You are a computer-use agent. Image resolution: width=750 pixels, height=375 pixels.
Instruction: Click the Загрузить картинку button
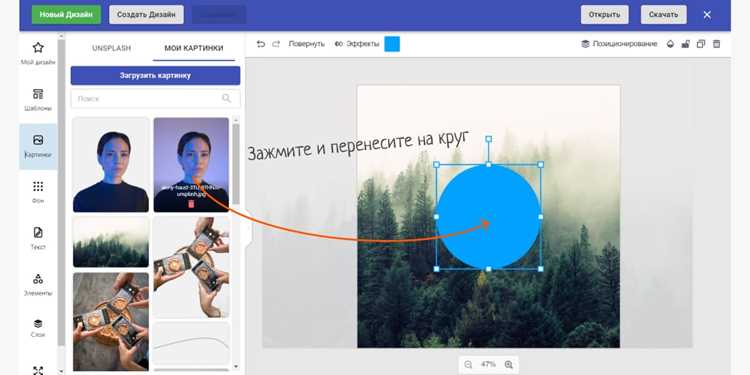[155, 76]
